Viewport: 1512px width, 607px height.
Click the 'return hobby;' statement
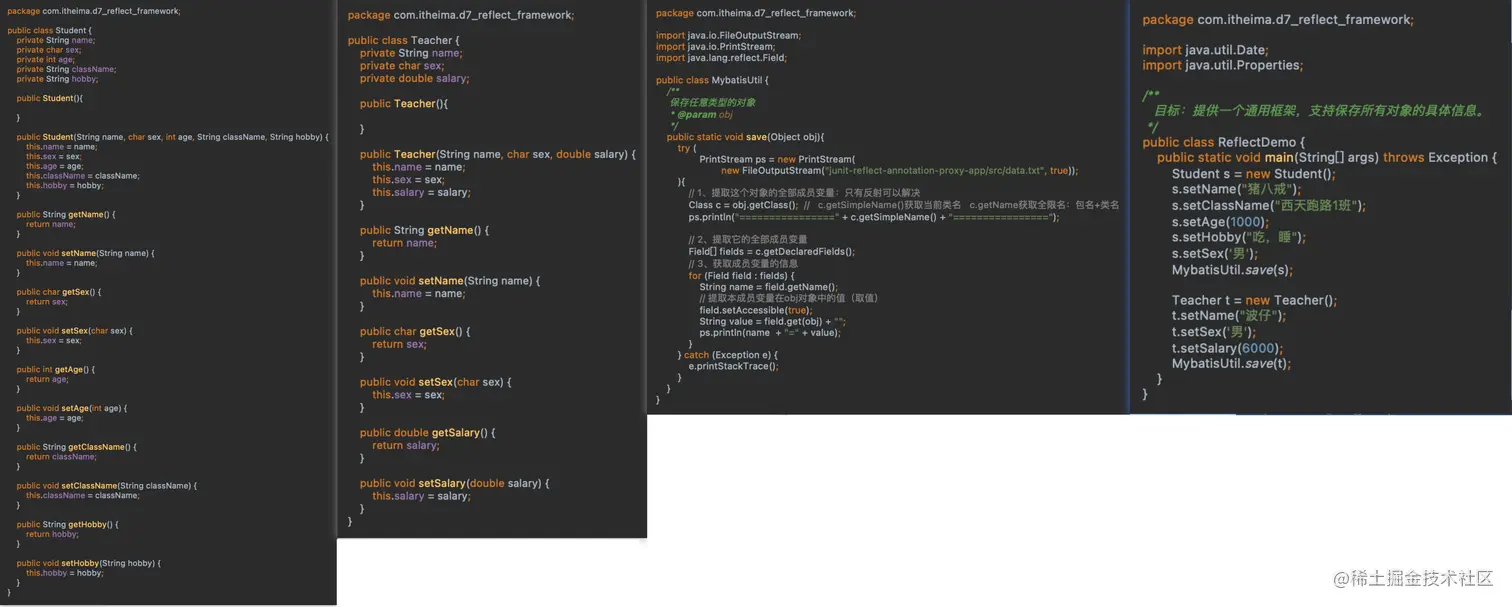(52, 534)
